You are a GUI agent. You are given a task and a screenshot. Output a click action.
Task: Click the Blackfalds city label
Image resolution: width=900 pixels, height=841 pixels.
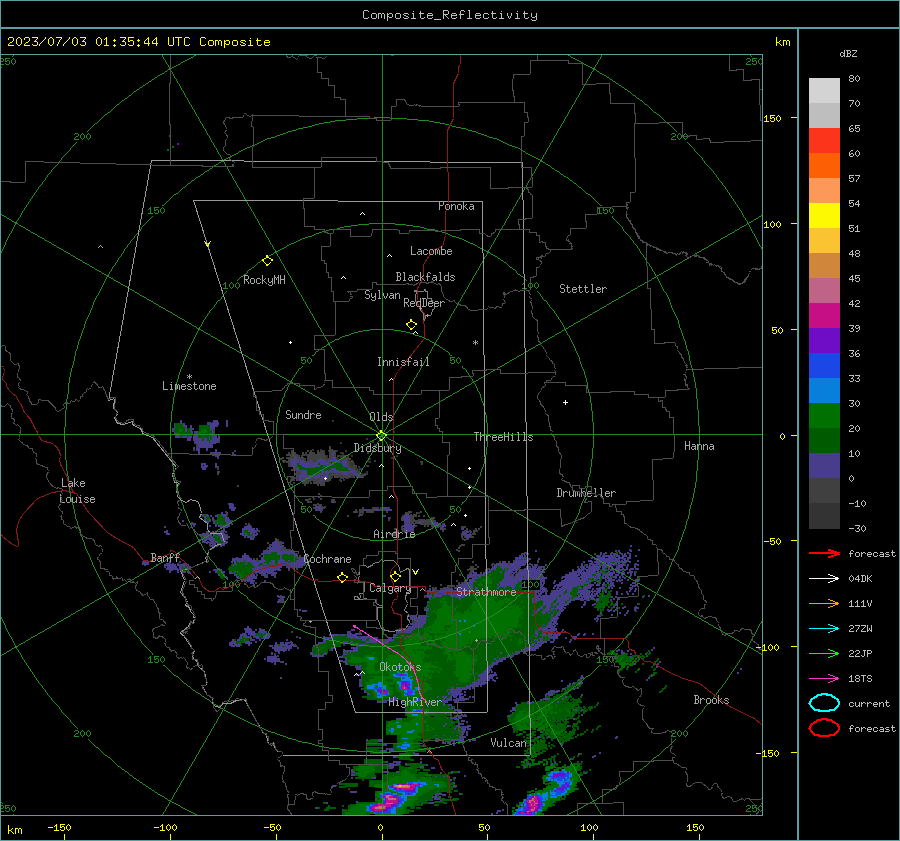(425, 277)
